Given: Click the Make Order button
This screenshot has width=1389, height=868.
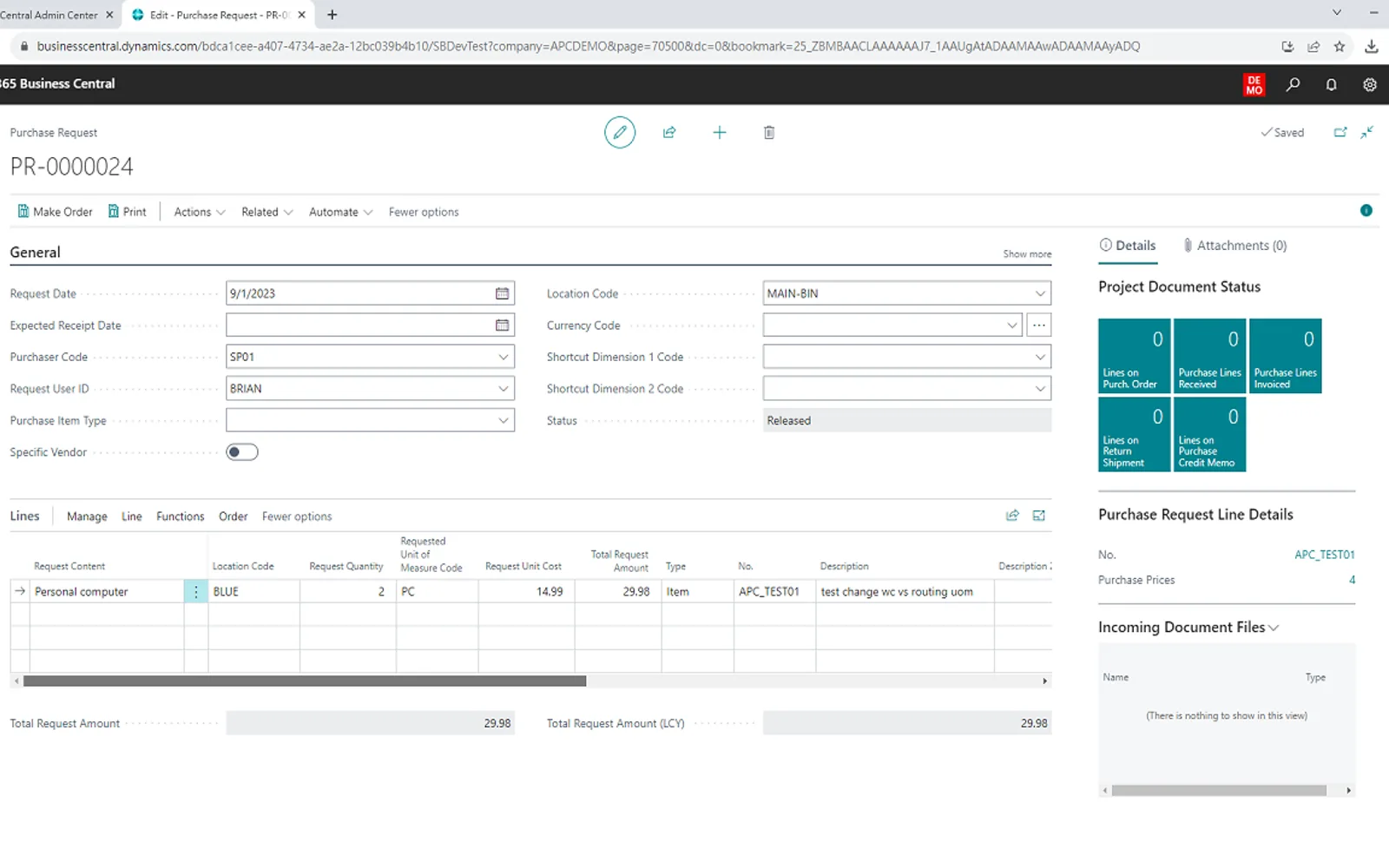Looking at the screenshot, I should (55, 212).
